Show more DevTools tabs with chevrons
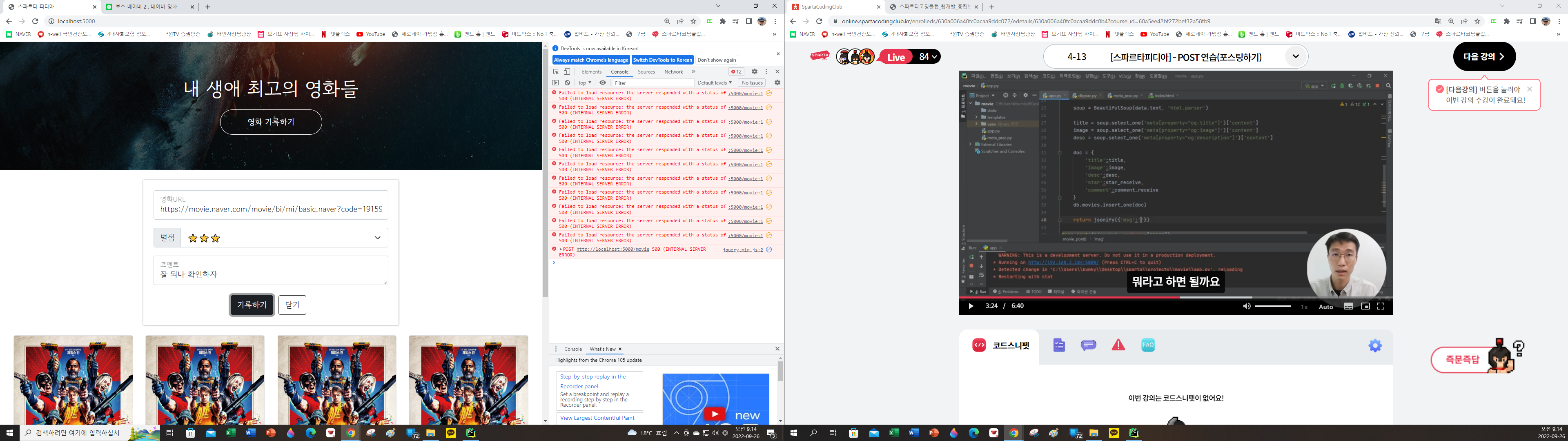1568x441 pixels. [693, 72]
